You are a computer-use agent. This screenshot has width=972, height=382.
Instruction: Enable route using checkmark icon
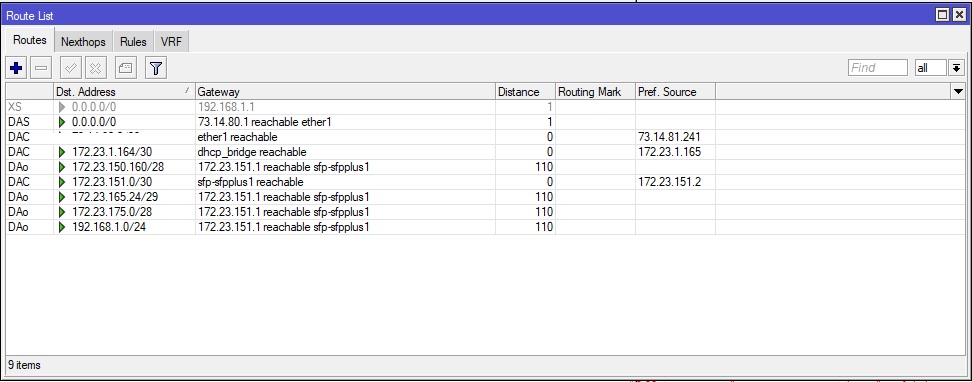click(71, 68)
